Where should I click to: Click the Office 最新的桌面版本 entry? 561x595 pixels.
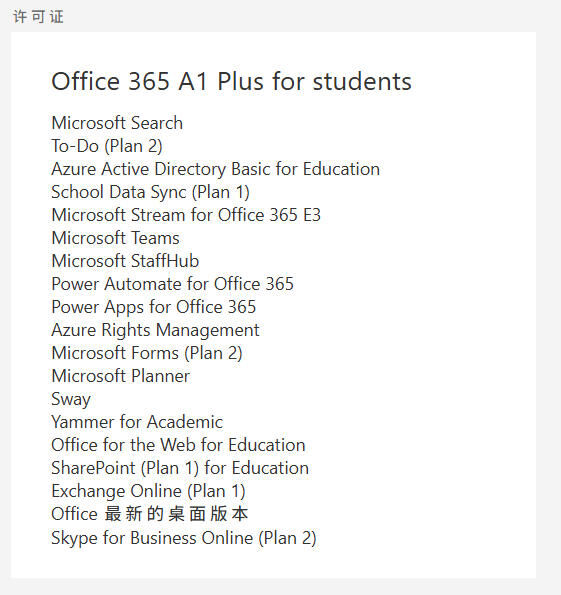(x=150, y=514)
